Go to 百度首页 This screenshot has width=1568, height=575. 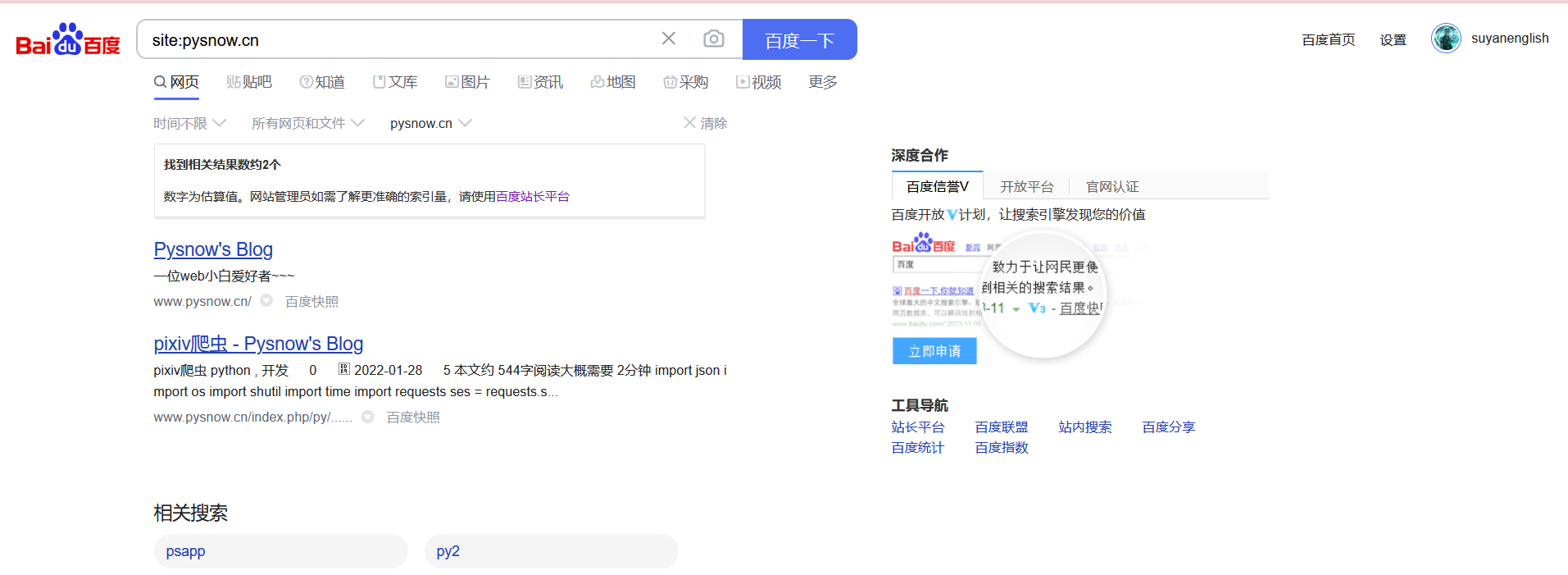pos(1329,39)
